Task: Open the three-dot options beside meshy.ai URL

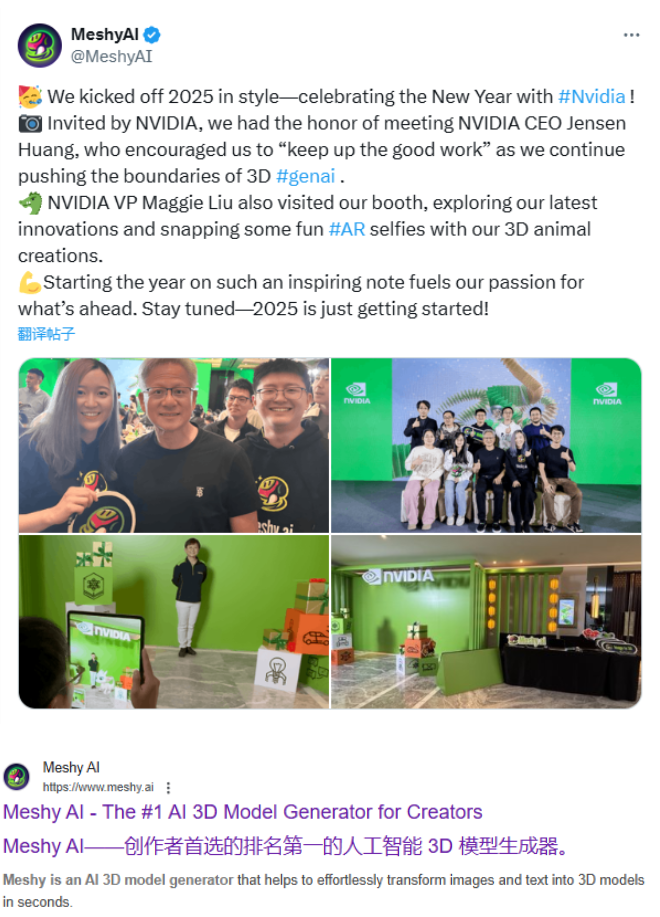Action: pos(168,788)
